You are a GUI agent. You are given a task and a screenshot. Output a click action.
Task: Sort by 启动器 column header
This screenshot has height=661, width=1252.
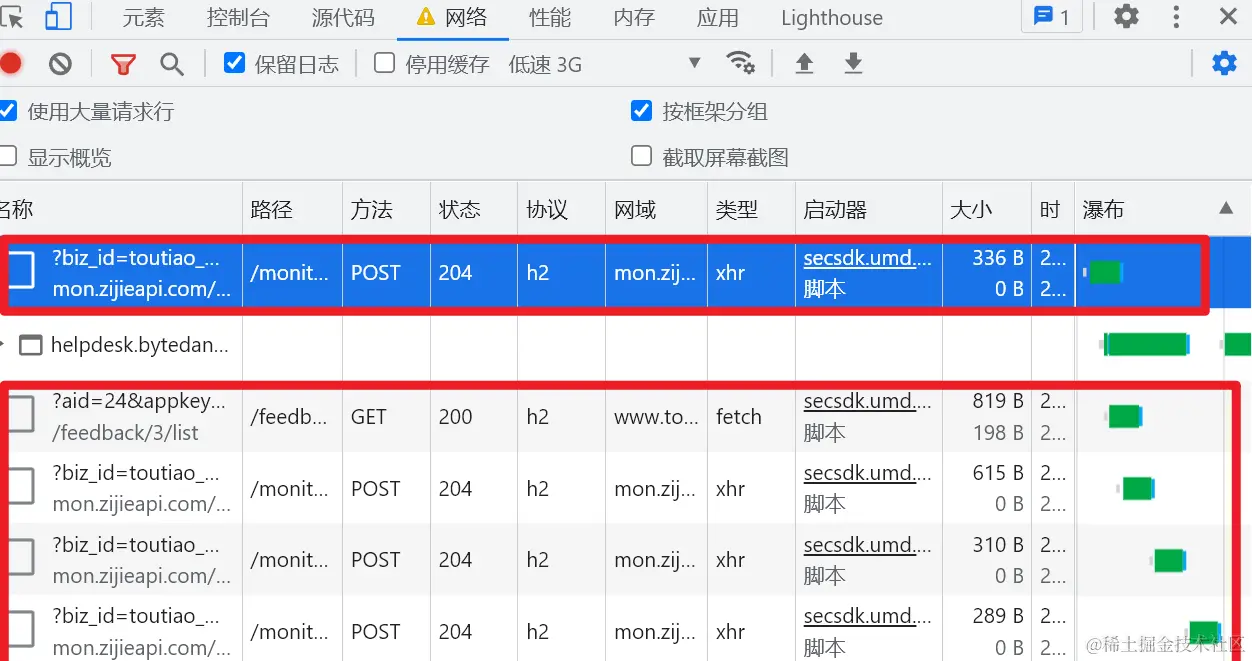[868, 209]
